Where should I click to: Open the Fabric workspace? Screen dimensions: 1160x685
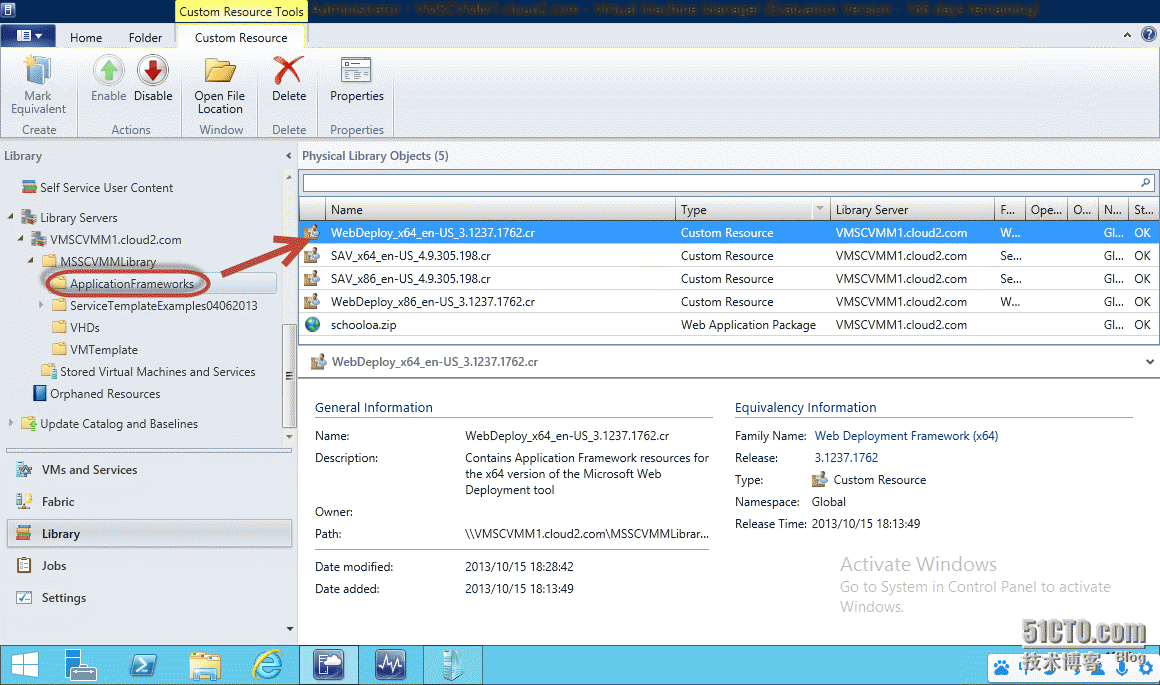(x=149, y=502)
